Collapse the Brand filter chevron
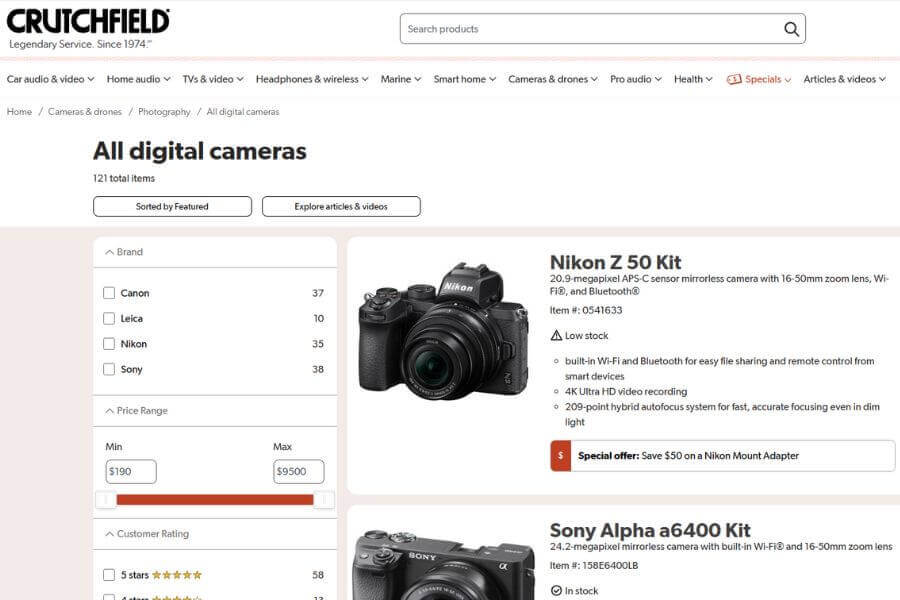Image resolution: width=900 pixels, height=600 pixels. point(109,252)
